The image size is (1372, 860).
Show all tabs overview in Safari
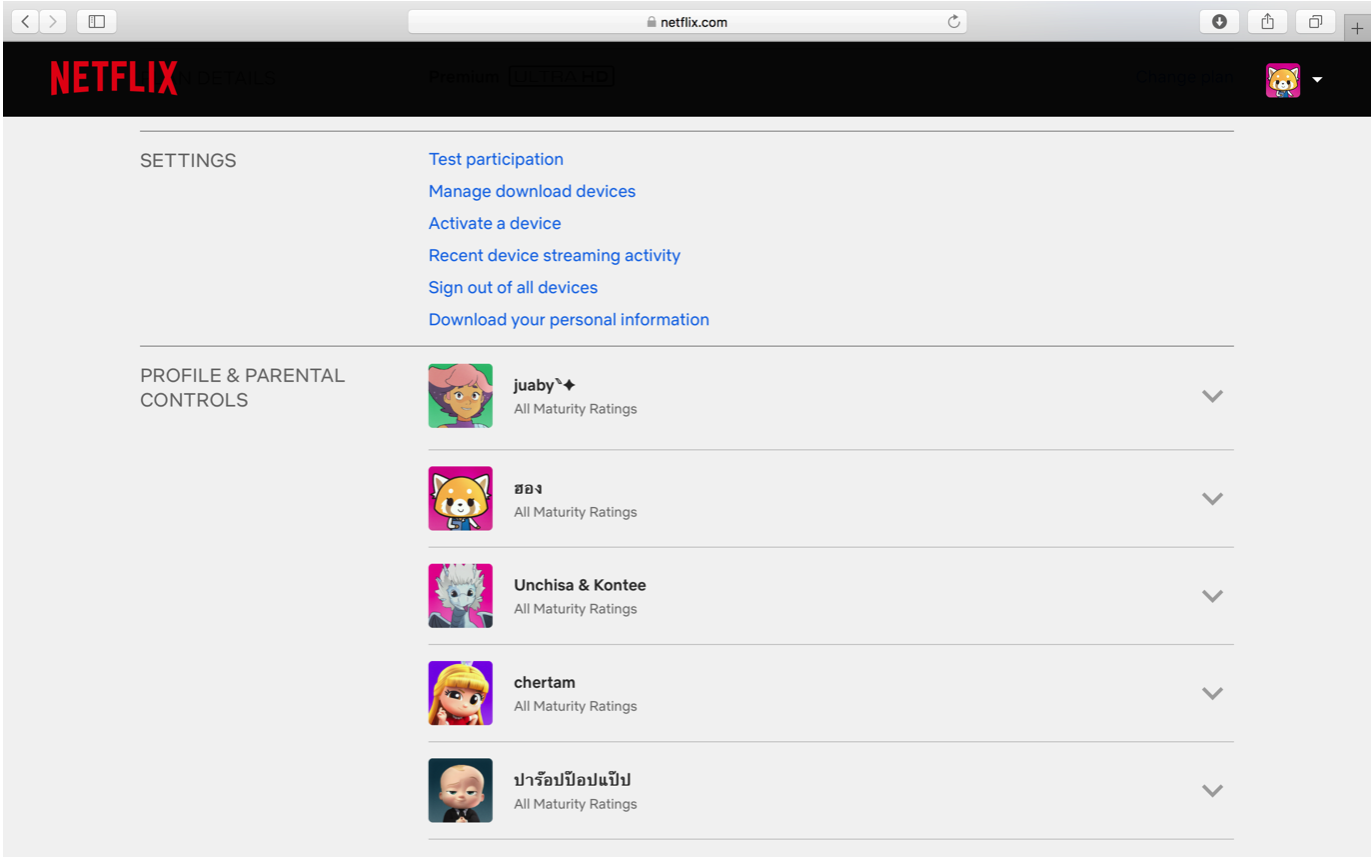1315,21
